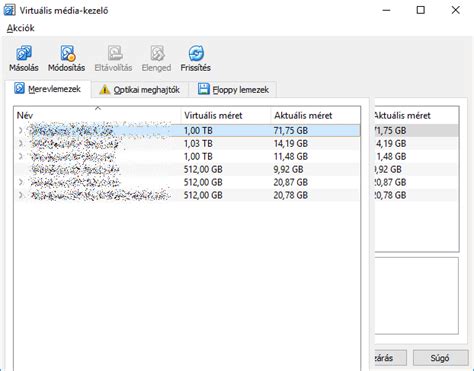Select the 14,19 GB cell in main list

tap(291, 144)
